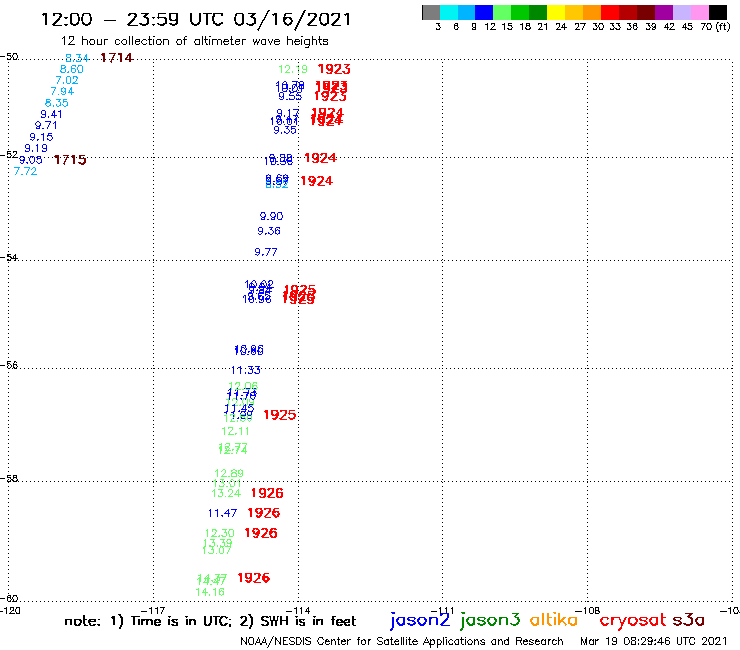The width and height of the screenshot is (740, 650).
Task: Click the dark red time label 1714
Action: (117, 58)
